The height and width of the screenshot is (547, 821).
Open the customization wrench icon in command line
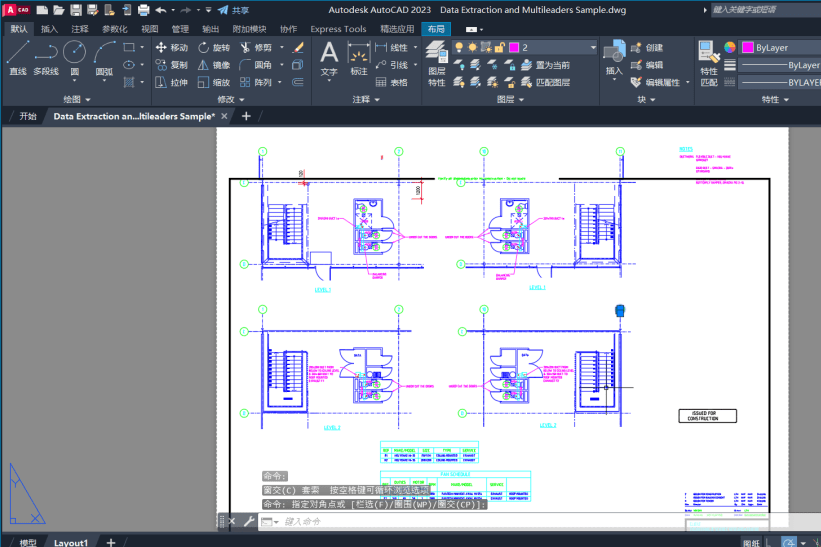249,521
